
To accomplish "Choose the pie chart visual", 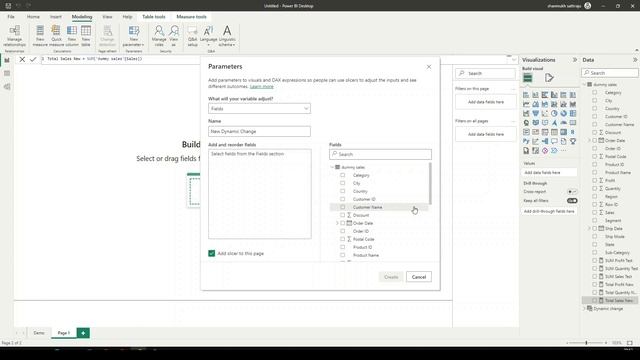I will (554, 113).
